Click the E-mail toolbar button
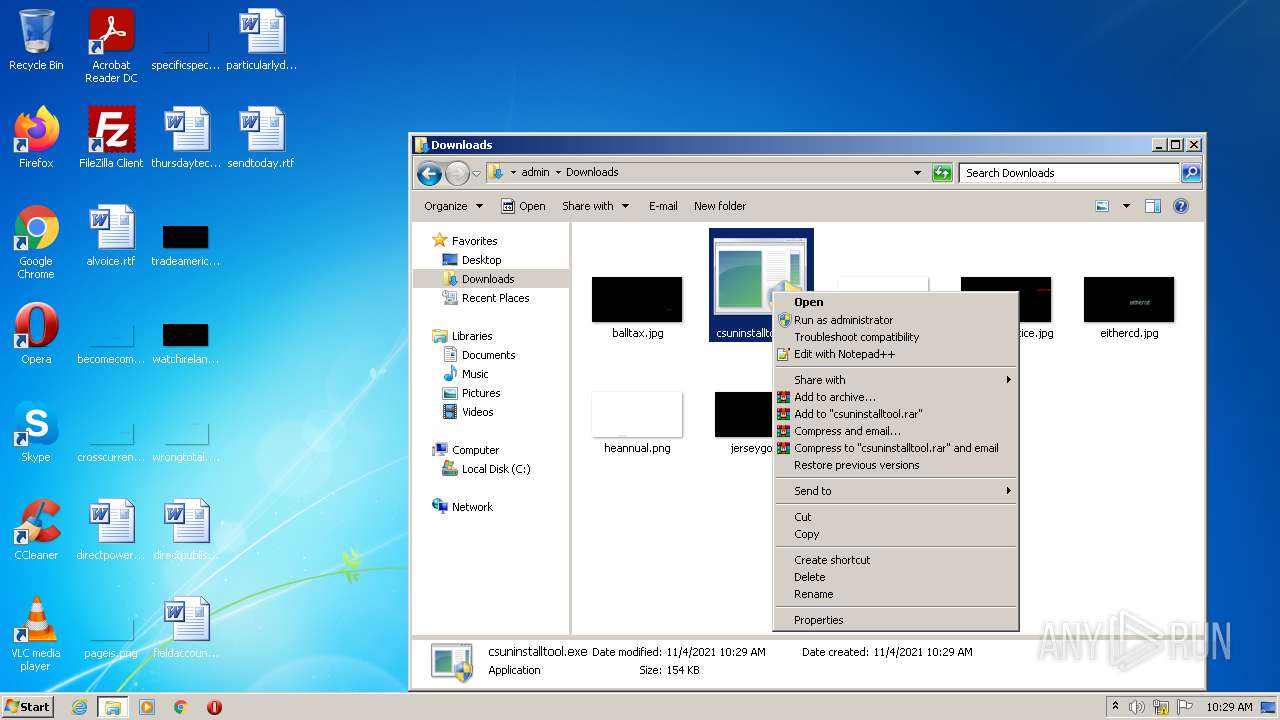 pyautogui.click(x=663, y=206)
